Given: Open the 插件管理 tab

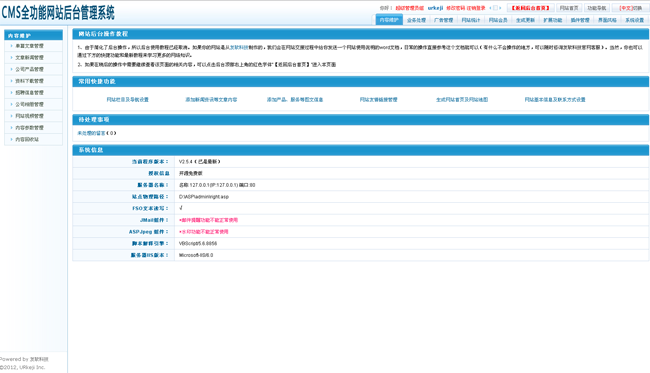Looking at the screenshot, I should click(580, 20).
